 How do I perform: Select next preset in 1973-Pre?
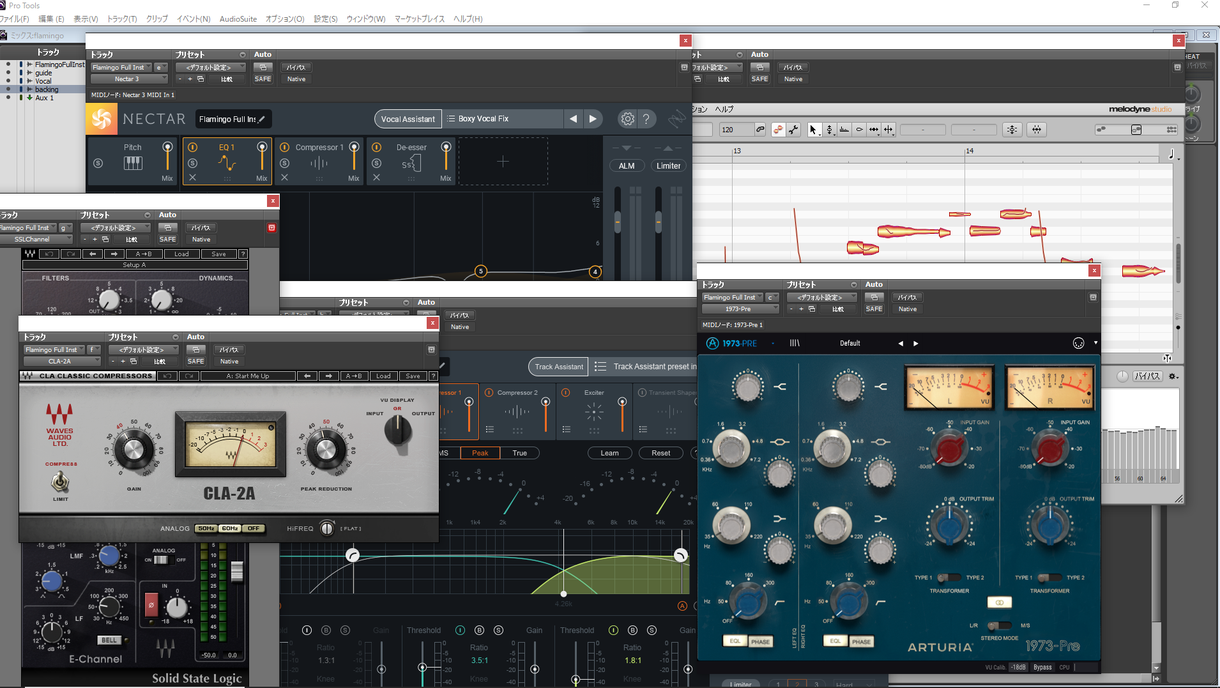(915, 344)
